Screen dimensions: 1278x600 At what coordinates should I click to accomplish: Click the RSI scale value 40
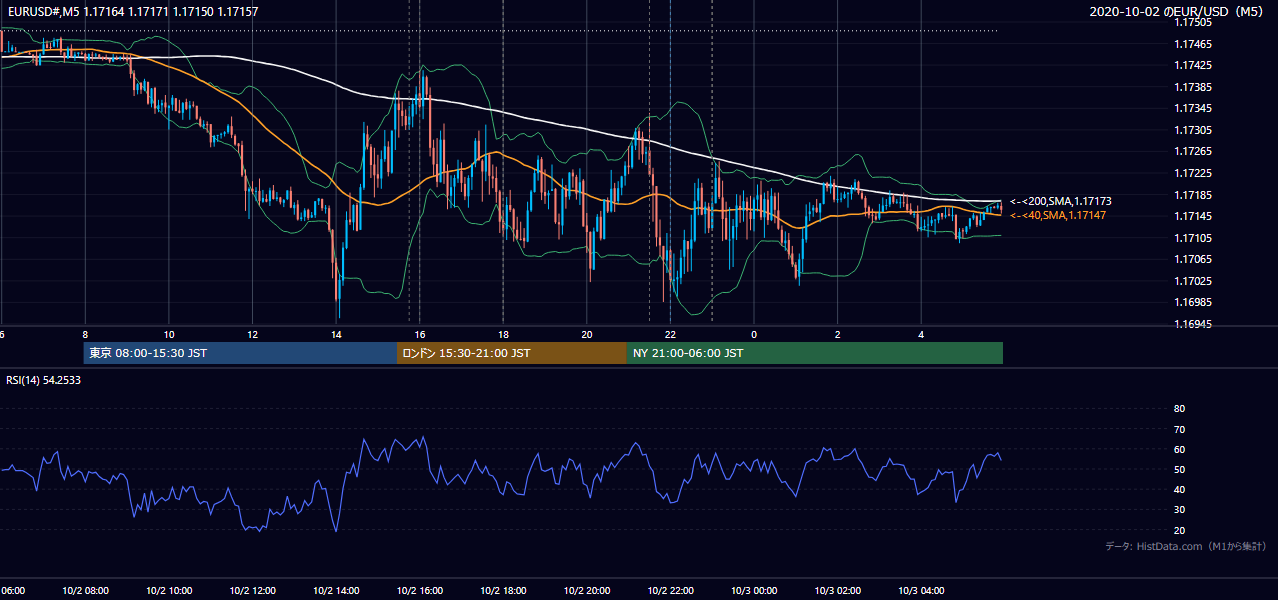(1179, 489)
